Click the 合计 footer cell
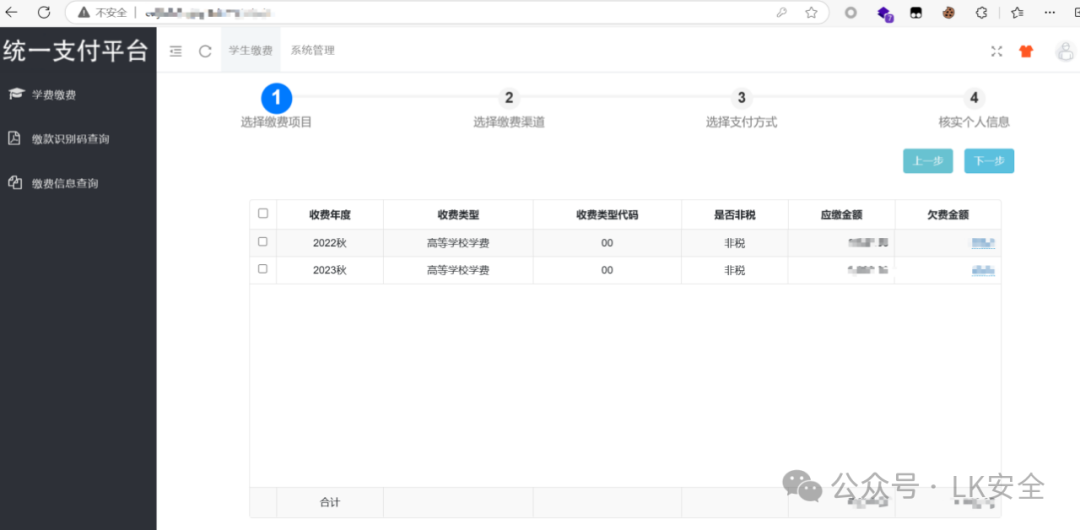1080x530 pixels. point(330,502)
